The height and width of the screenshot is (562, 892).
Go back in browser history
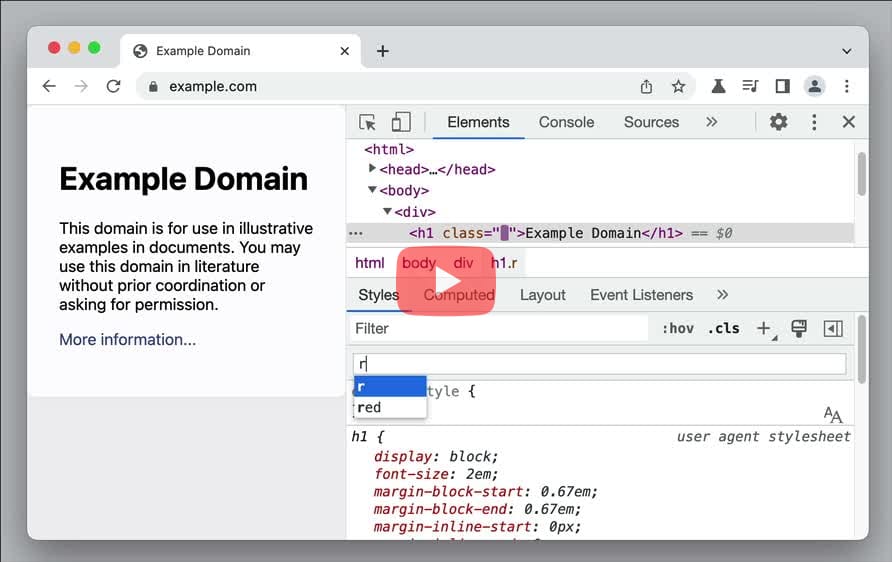(49, 86)
